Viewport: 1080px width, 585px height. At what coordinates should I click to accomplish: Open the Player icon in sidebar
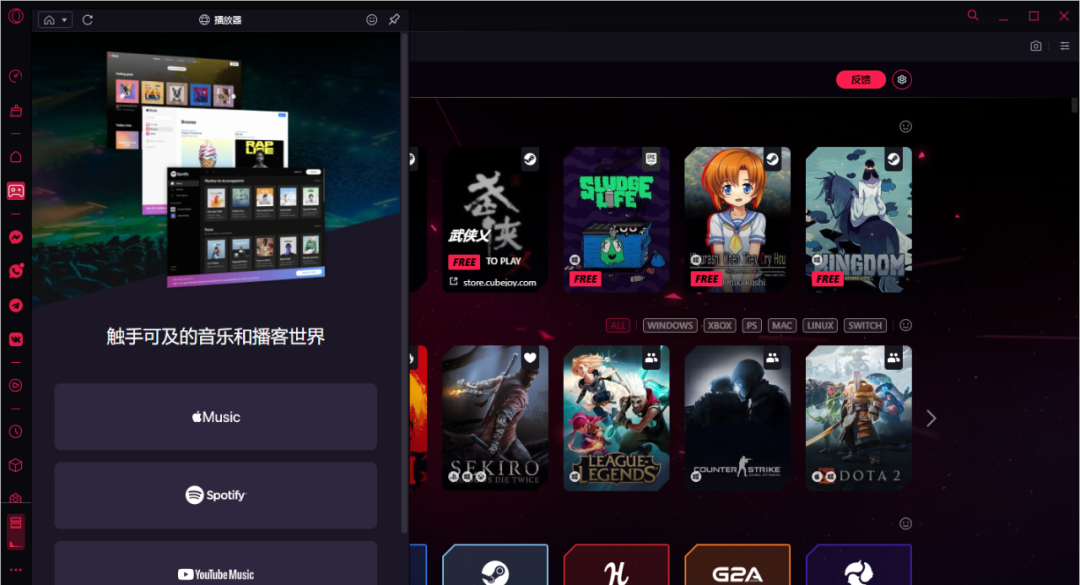coord(16,385)
